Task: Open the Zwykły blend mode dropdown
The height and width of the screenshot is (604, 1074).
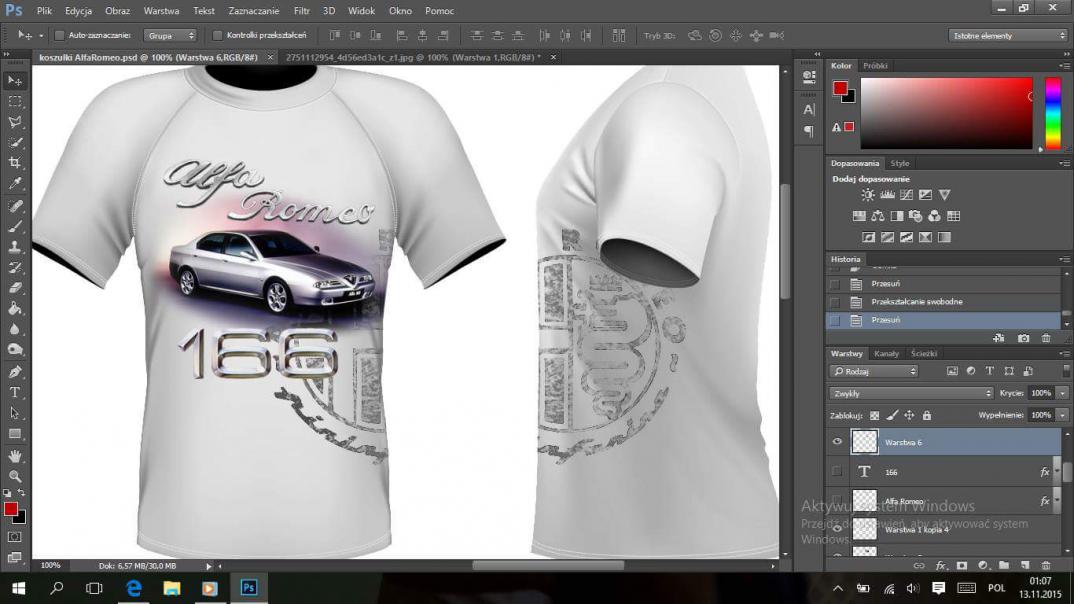Action: 911,393
